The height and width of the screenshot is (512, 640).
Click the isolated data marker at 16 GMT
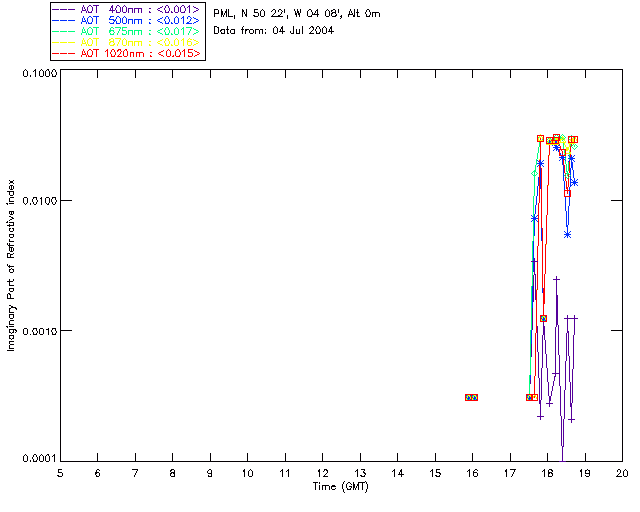pos(471,397)
